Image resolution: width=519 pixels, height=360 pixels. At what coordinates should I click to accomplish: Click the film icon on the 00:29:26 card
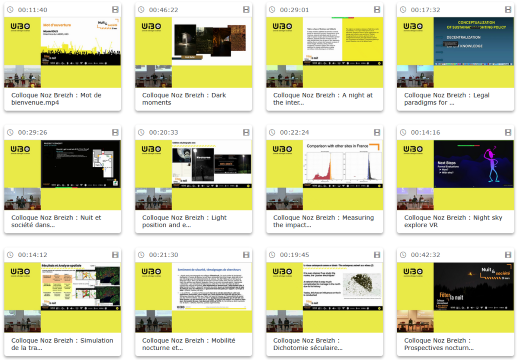(x=115, y=132)
